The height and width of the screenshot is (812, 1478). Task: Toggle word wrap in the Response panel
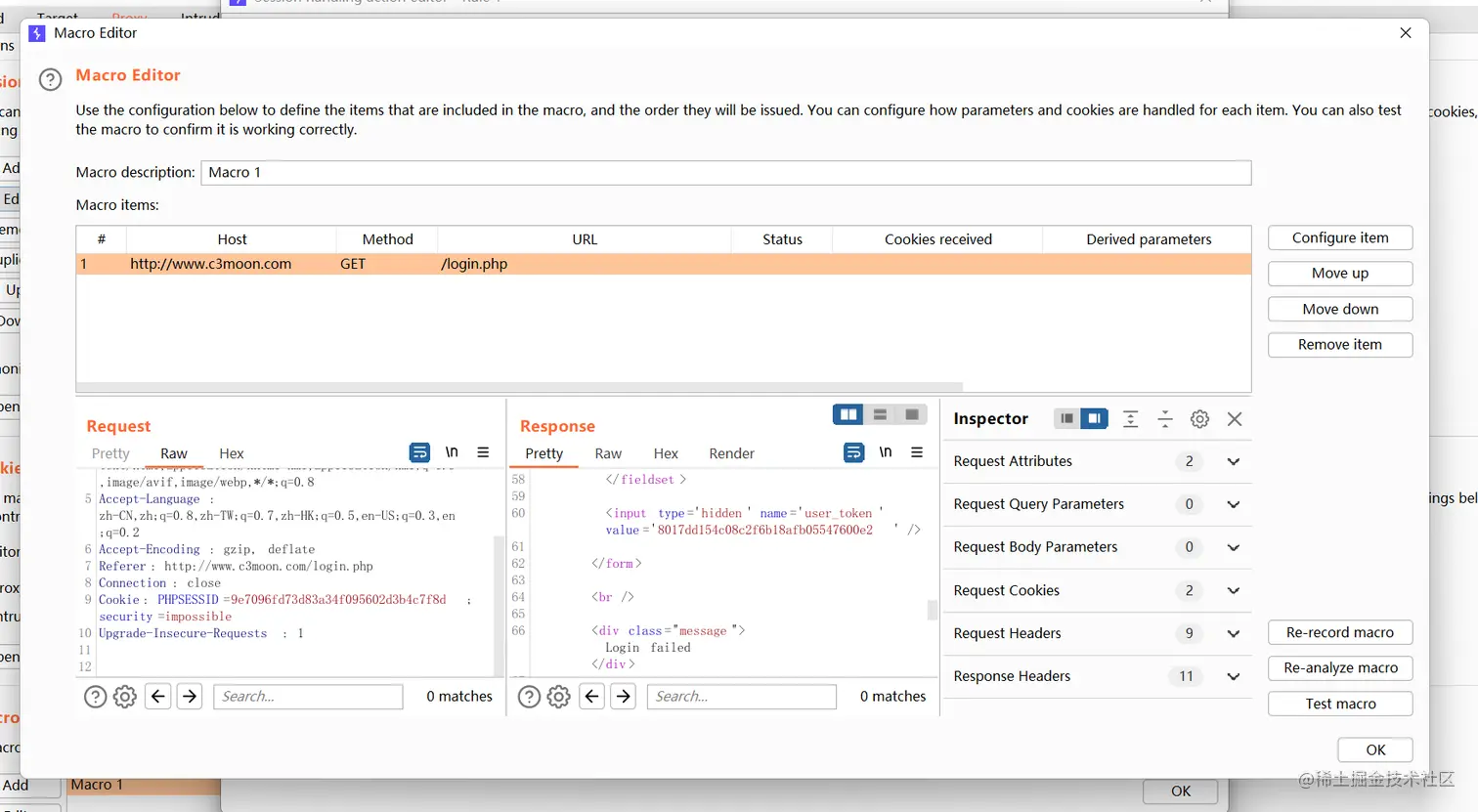pos(853,452)
